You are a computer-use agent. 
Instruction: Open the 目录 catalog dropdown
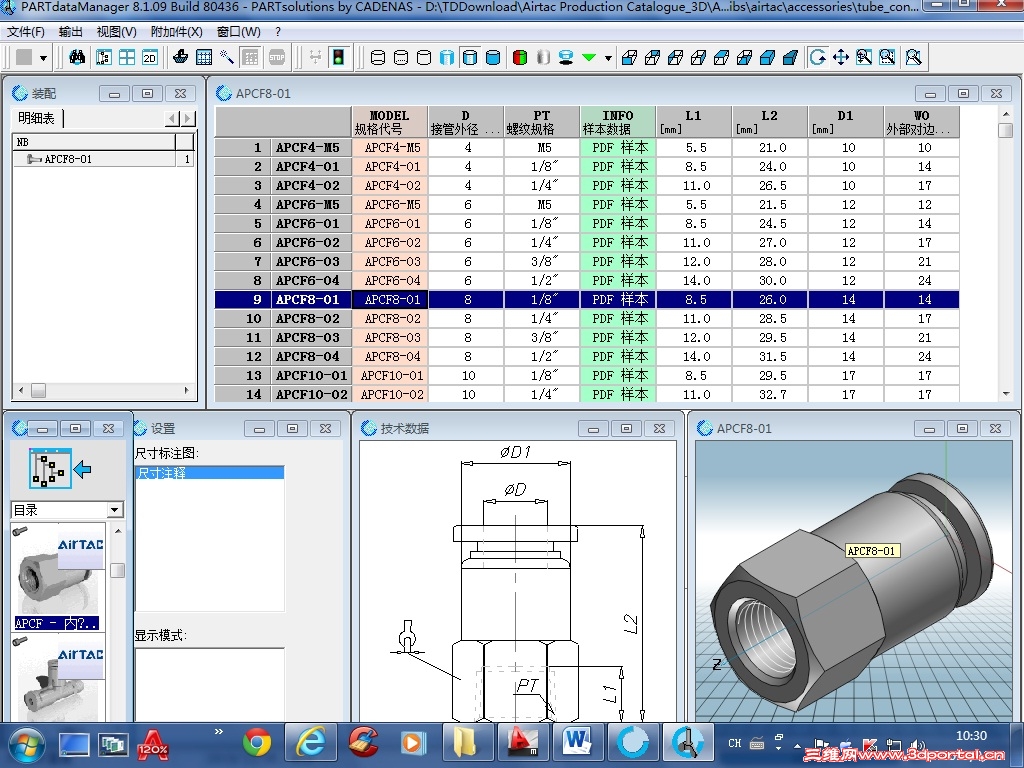[x=114, y=510]
